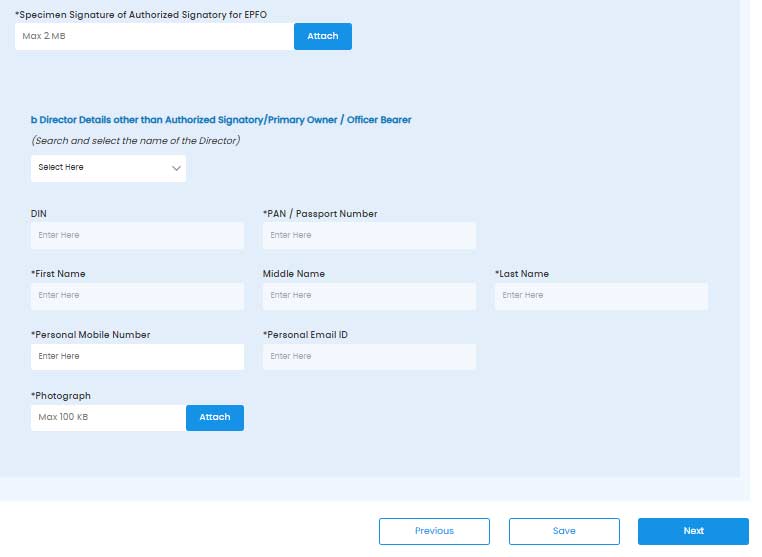
Task: Click the Photograph field label
Action: click(x=61, y=396)
